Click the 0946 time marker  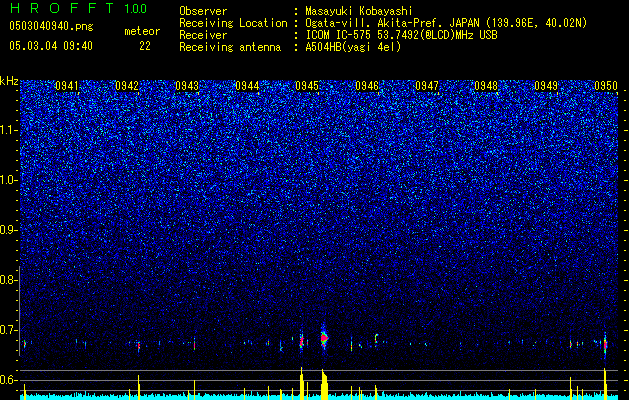click(367, 86)
